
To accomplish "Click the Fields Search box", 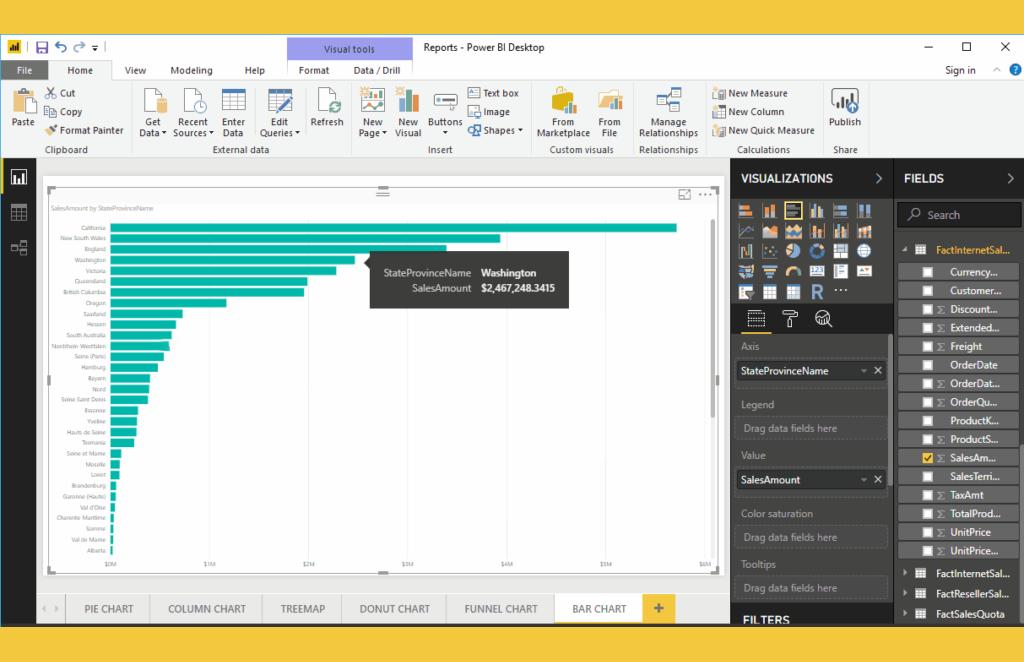I will tap(959, 215).
